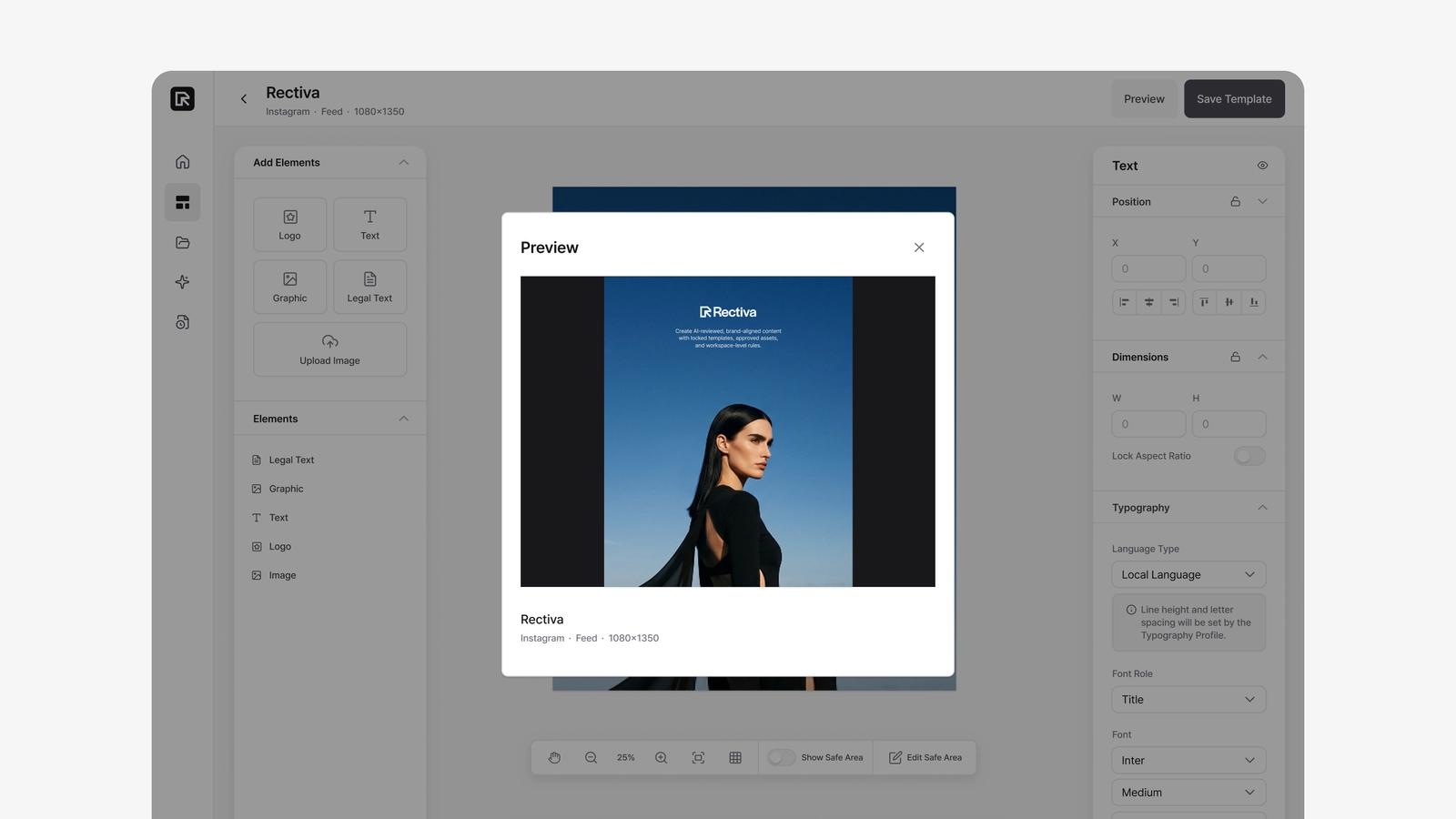
Task: Click the 25% zoom level
Action: click(x=626, y=757)
